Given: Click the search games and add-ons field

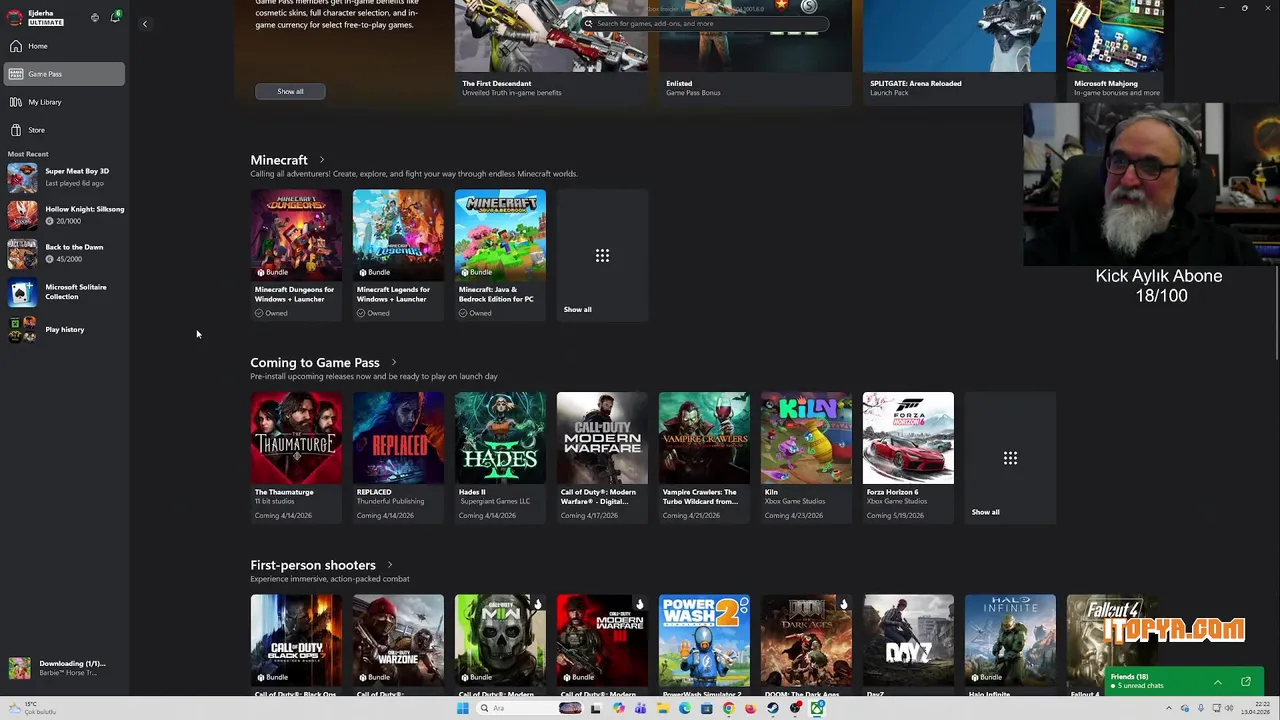Looking at the screenshot, I should pyautogui.click(x=703, y=23).
